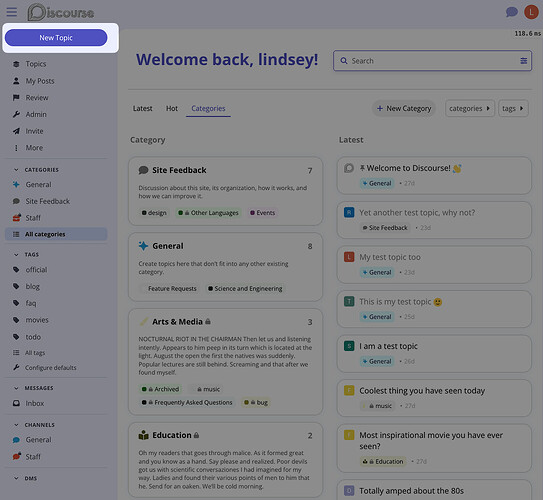Image resolution: width=543 pixels, height=500 pixels.
Task: Click the Admin wrench icon in the sidebar
Action: 16,114
